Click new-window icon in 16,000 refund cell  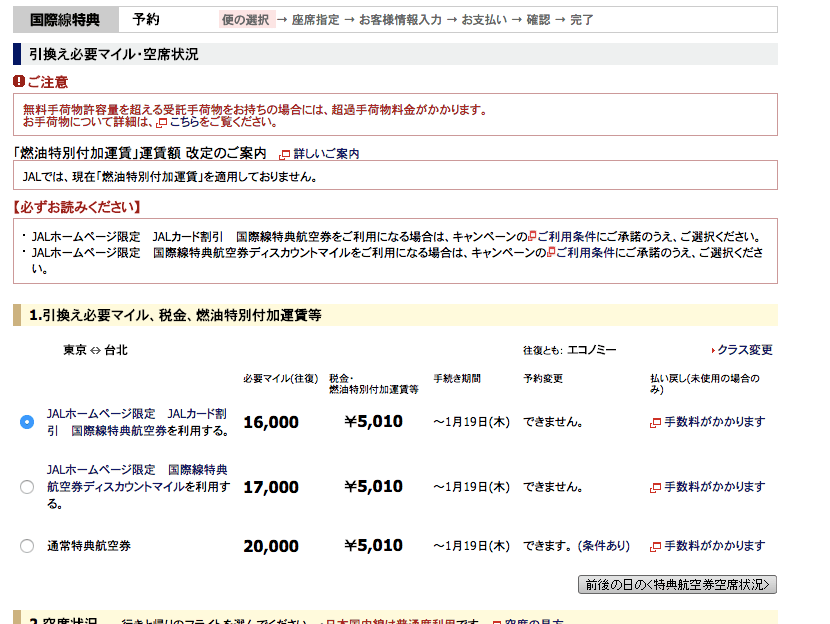pos(655,423)
